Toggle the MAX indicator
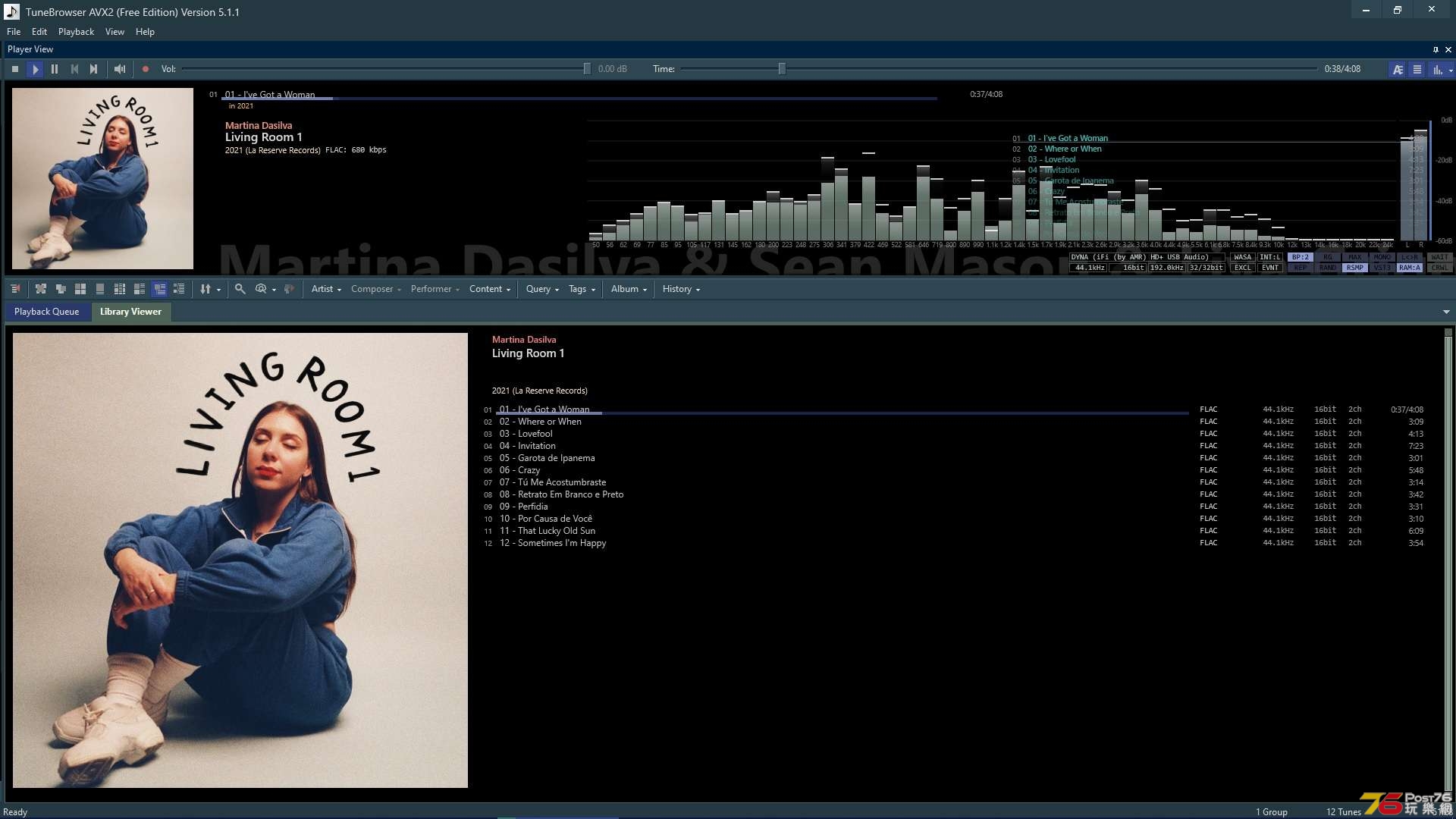 pyautogui.click(x=1355, y=257)
